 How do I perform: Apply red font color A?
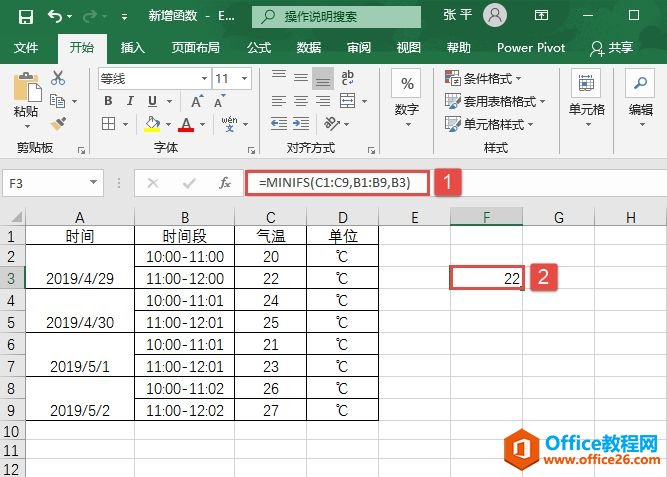(x=186, y=124)
